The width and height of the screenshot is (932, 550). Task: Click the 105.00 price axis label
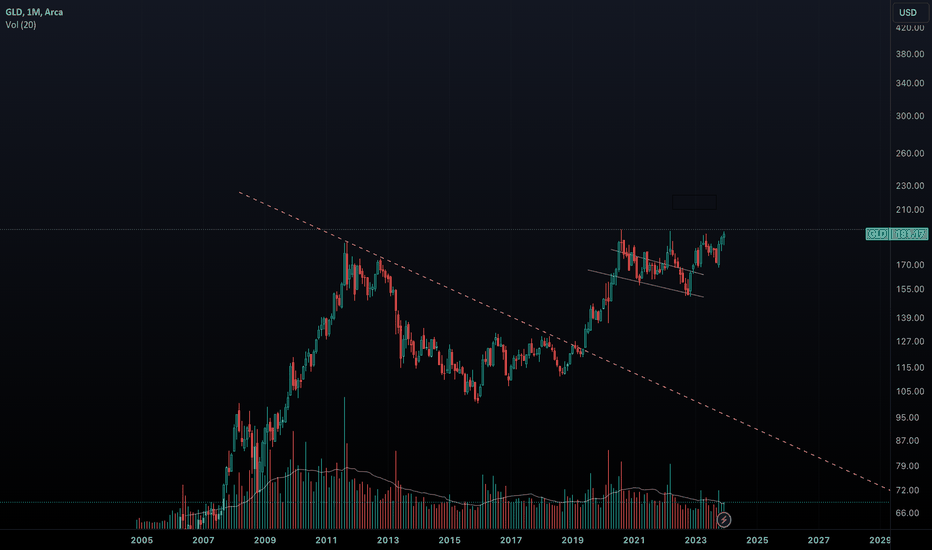pyautogui.click(x=909, y=392)
